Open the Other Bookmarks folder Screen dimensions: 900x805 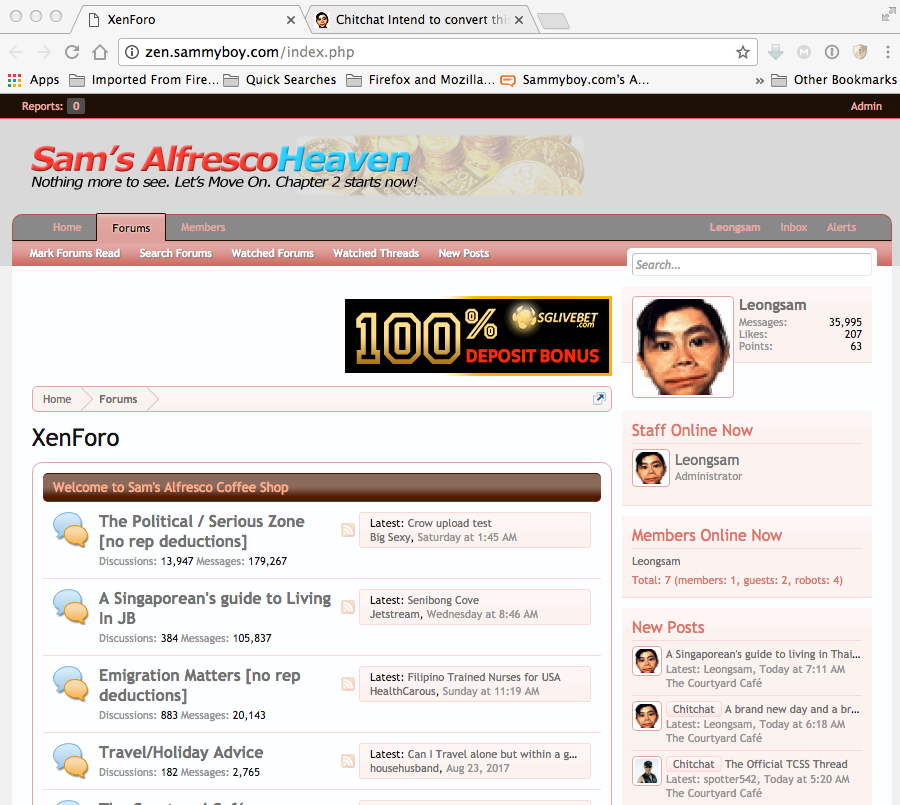click(833, 80)
